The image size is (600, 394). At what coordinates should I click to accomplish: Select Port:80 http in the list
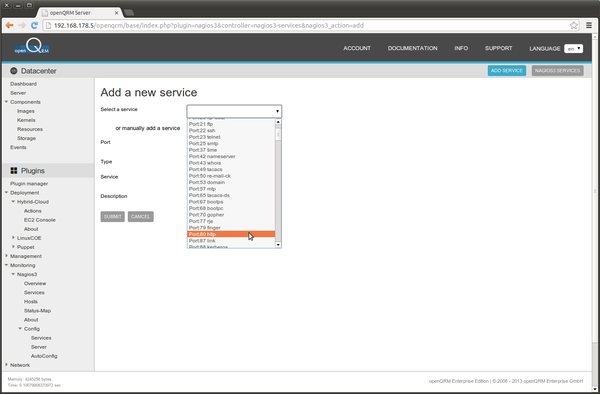click(x=231, y=234)
